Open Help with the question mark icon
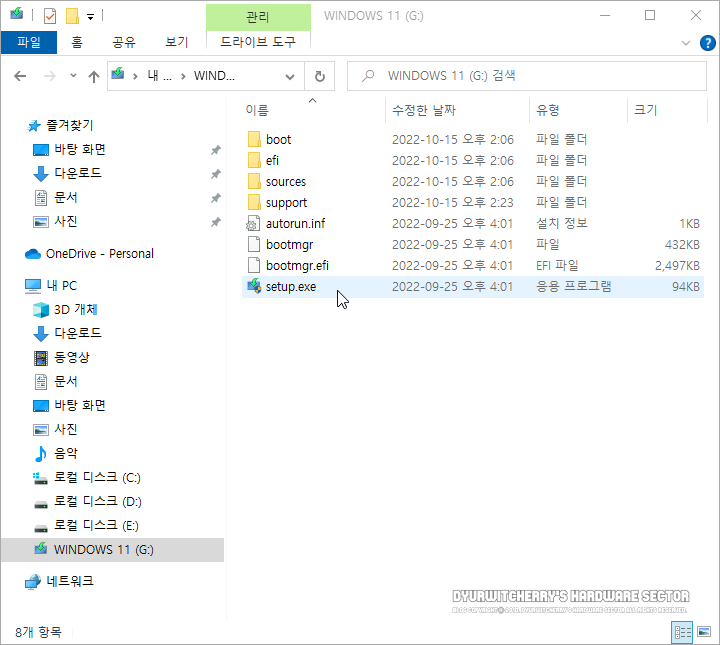Image resolution: width=720 pixels, height=645 pixels. pos(708,43)
